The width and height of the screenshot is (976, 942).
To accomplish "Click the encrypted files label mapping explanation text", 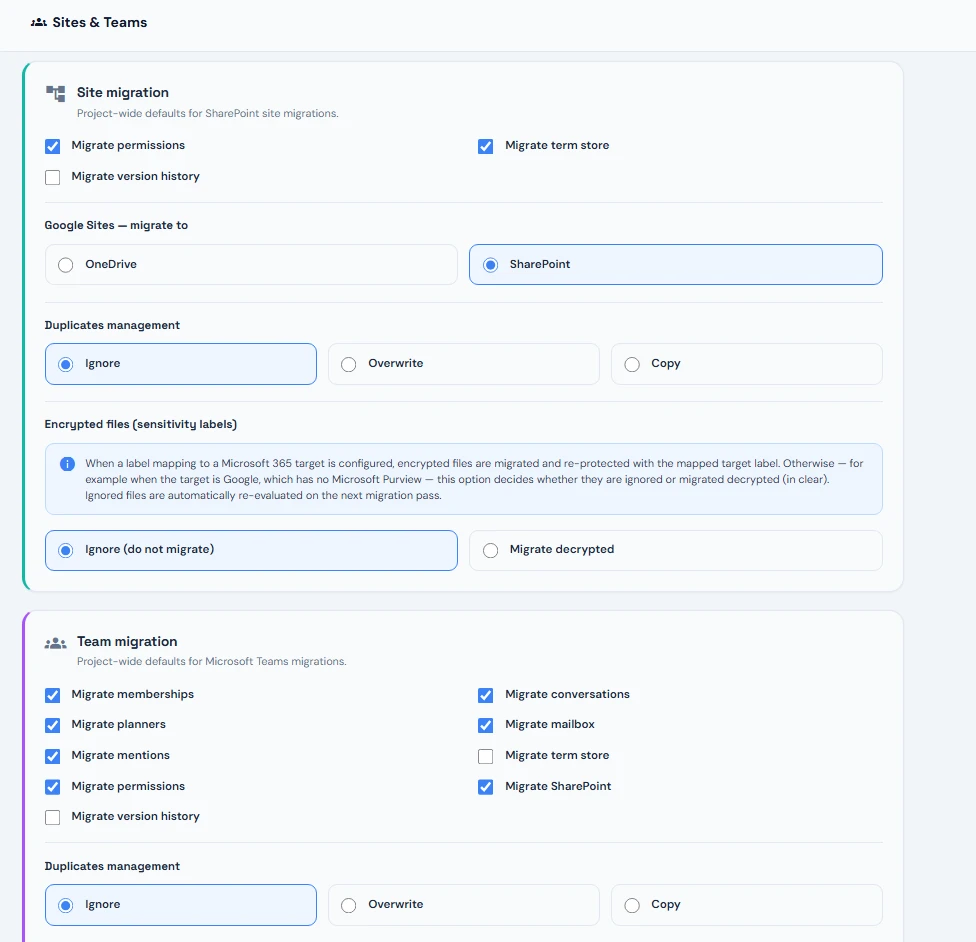I will tap(474, 479).
